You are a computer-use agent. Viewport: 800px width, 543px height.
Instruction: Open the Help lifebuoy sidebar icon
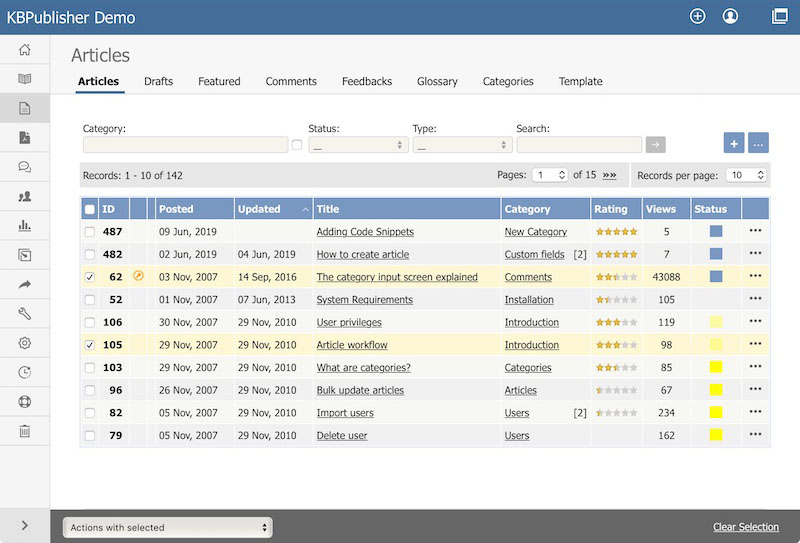(24, 402)
